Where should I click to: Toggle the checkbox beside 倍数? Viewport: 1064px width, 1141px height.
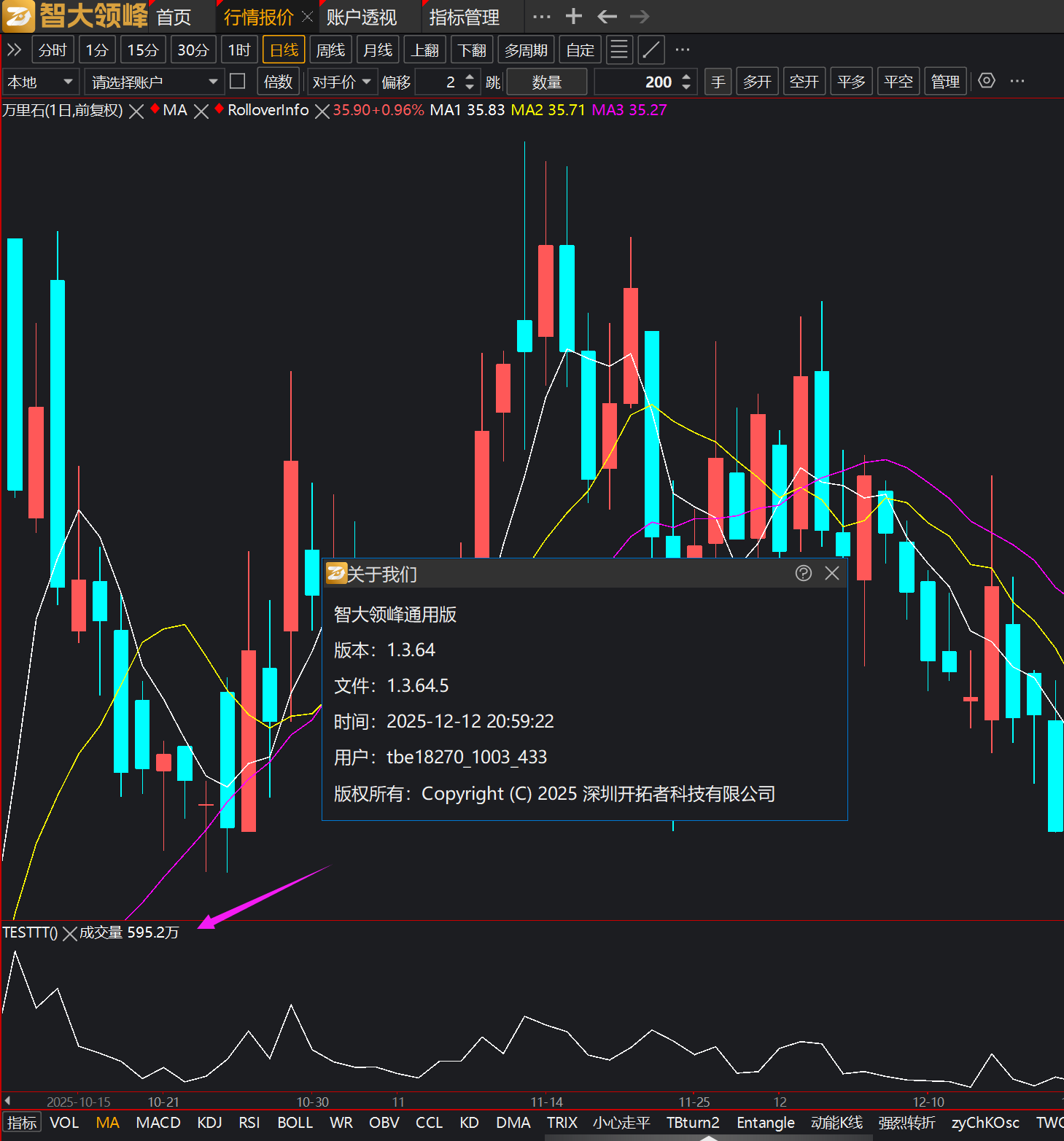click(237, 81)
